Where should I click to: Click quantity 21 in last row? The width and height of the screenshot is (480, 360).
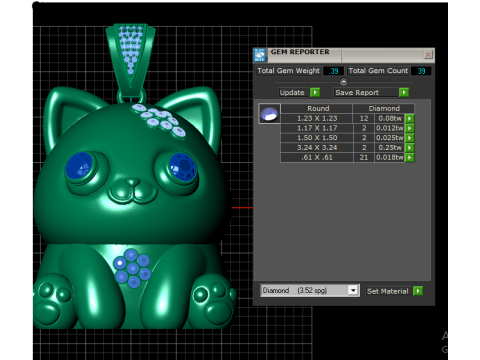tap(364, 157)
